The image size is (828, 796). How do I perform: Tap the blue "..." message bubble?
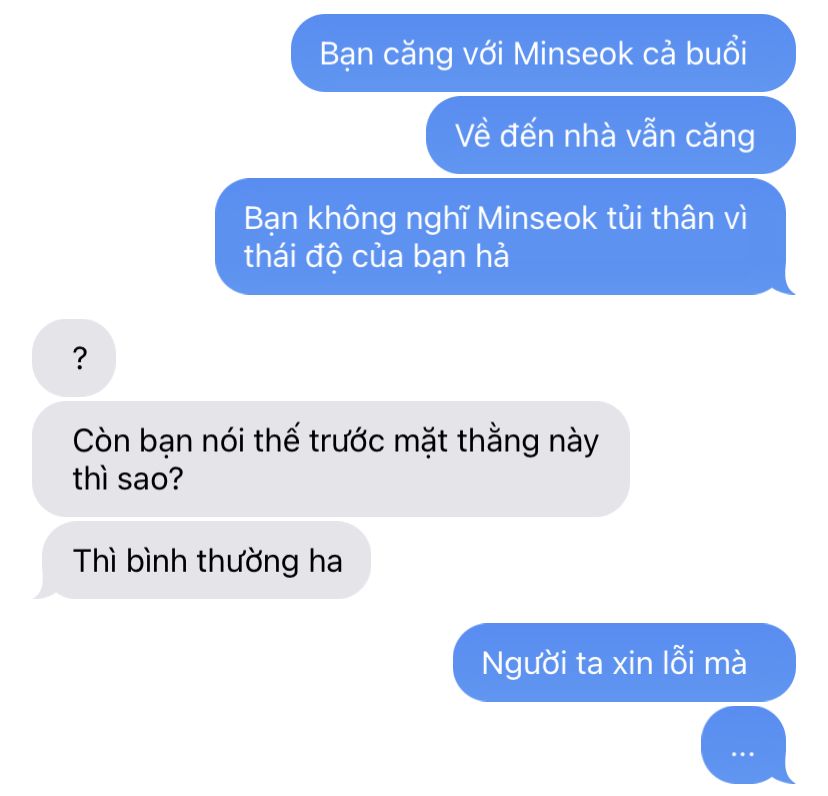747,745
